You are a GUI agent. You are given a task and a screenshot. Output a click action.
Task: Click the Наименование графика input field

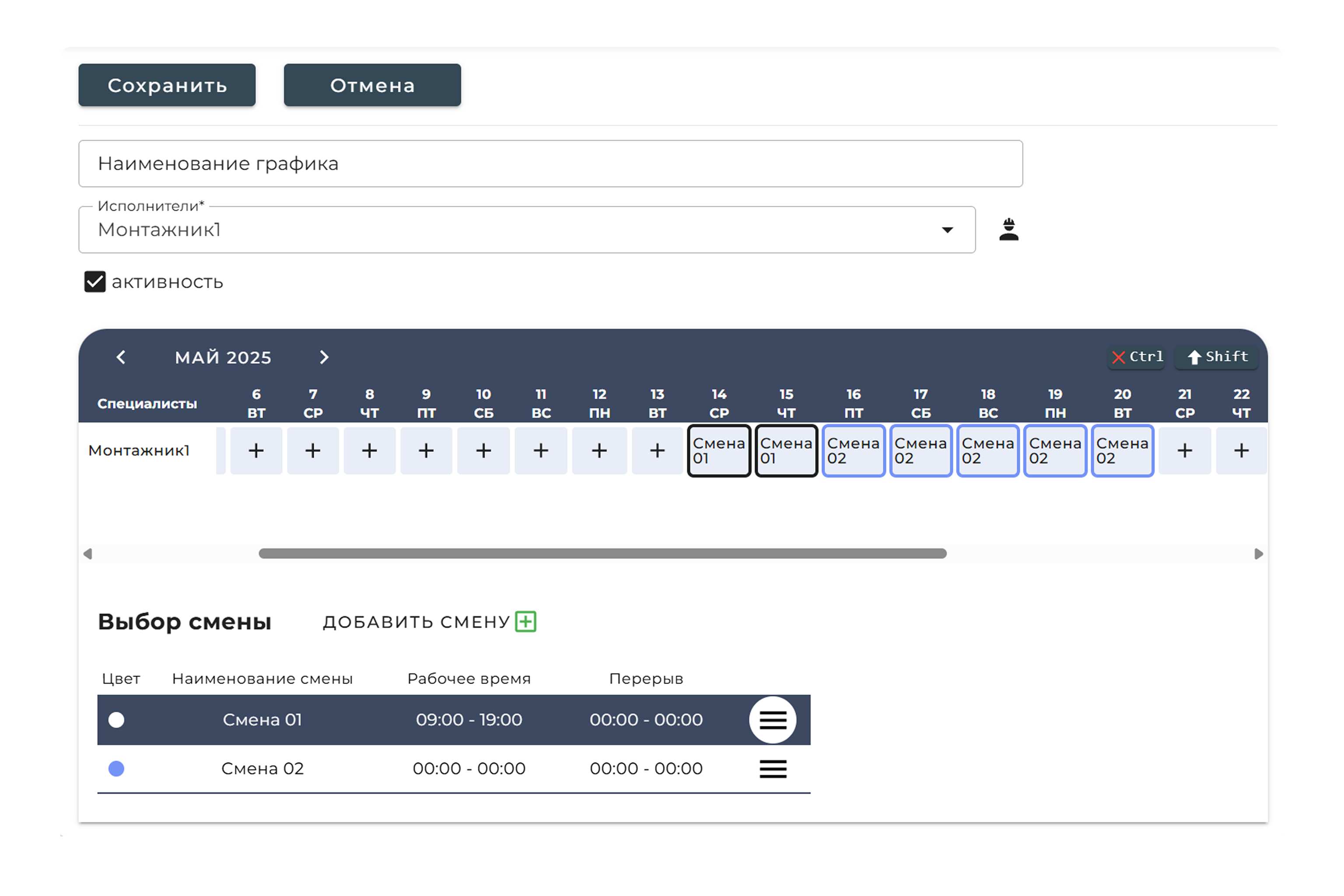coord(550,164)
